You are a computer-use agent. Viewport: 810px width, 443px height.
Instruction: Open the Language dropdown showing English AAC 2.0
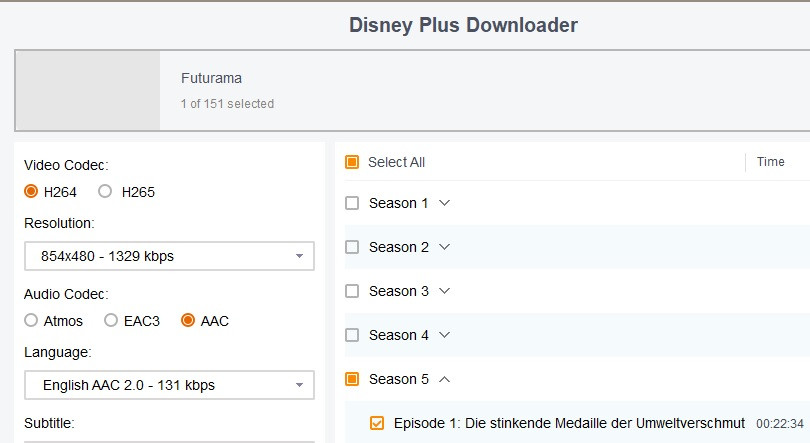169,385
